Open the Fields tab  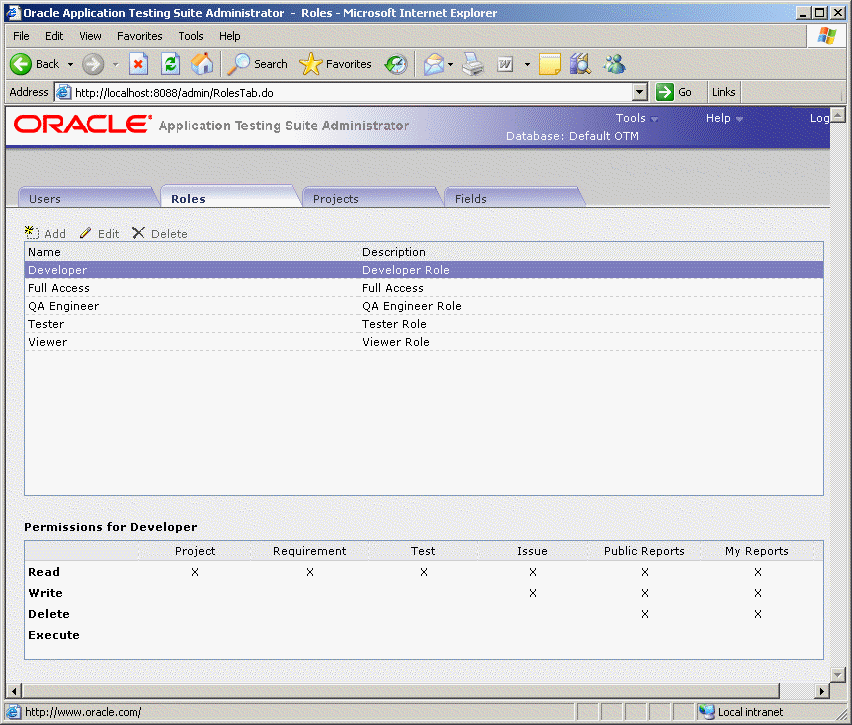point(471,199)
